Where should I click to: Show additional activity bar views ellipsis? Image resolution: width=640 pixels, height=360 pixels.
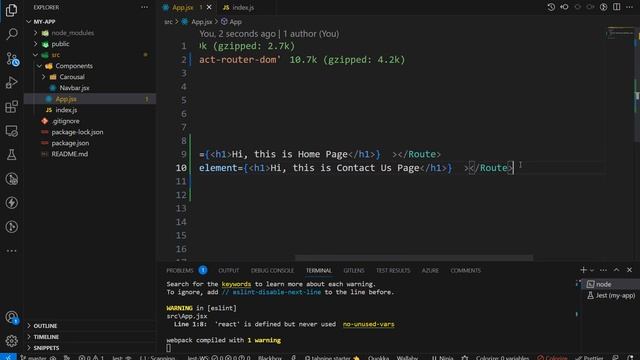pyautogui.click(x=11, y=251)
